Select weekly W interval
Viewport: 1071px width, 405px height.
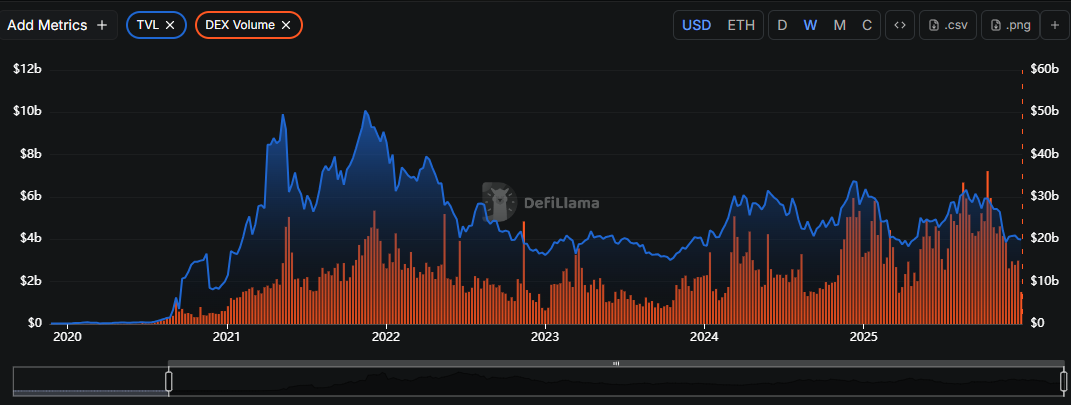point(810,25)
